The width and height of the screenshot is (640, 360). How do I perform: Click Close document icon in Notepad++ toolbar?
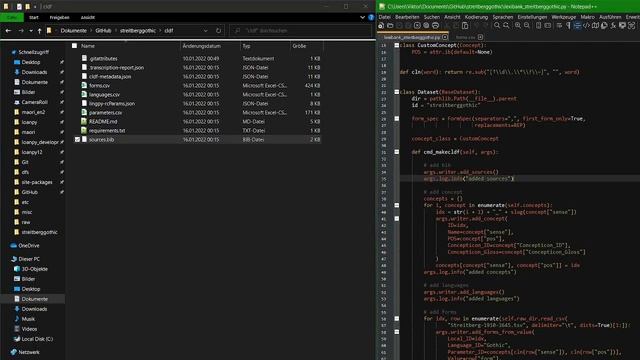(417, 25)
